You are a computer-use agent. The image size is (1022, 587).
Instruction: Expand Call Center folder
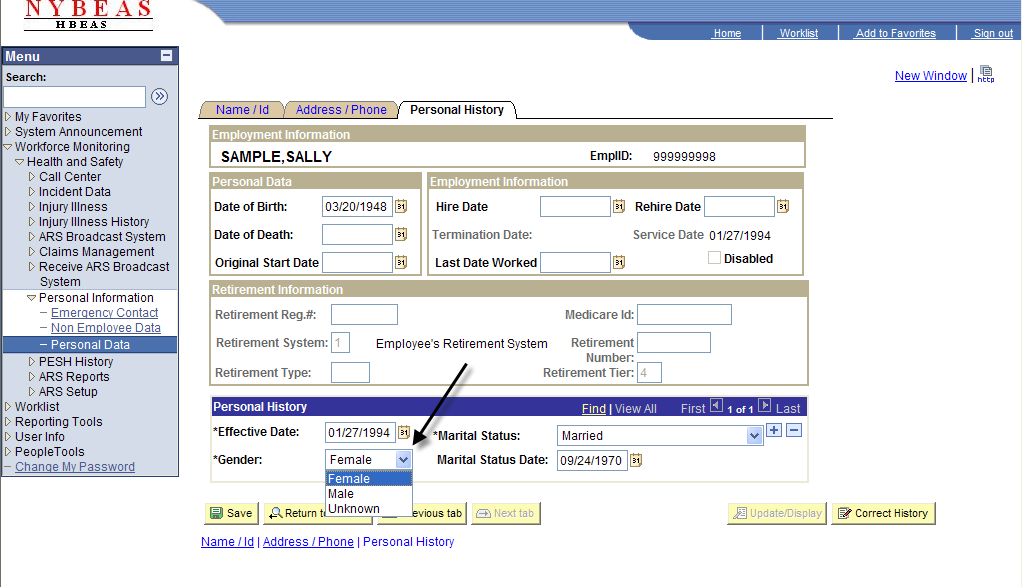[x=31, y=177]
